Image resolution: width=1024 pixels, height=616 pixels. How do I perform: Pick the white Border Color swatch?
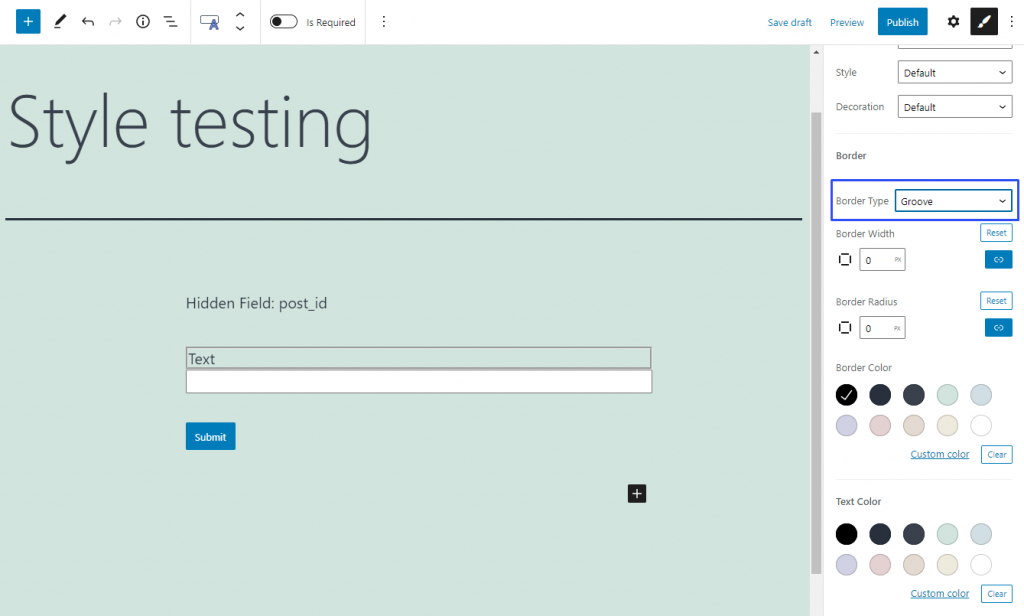pos(980,425)
